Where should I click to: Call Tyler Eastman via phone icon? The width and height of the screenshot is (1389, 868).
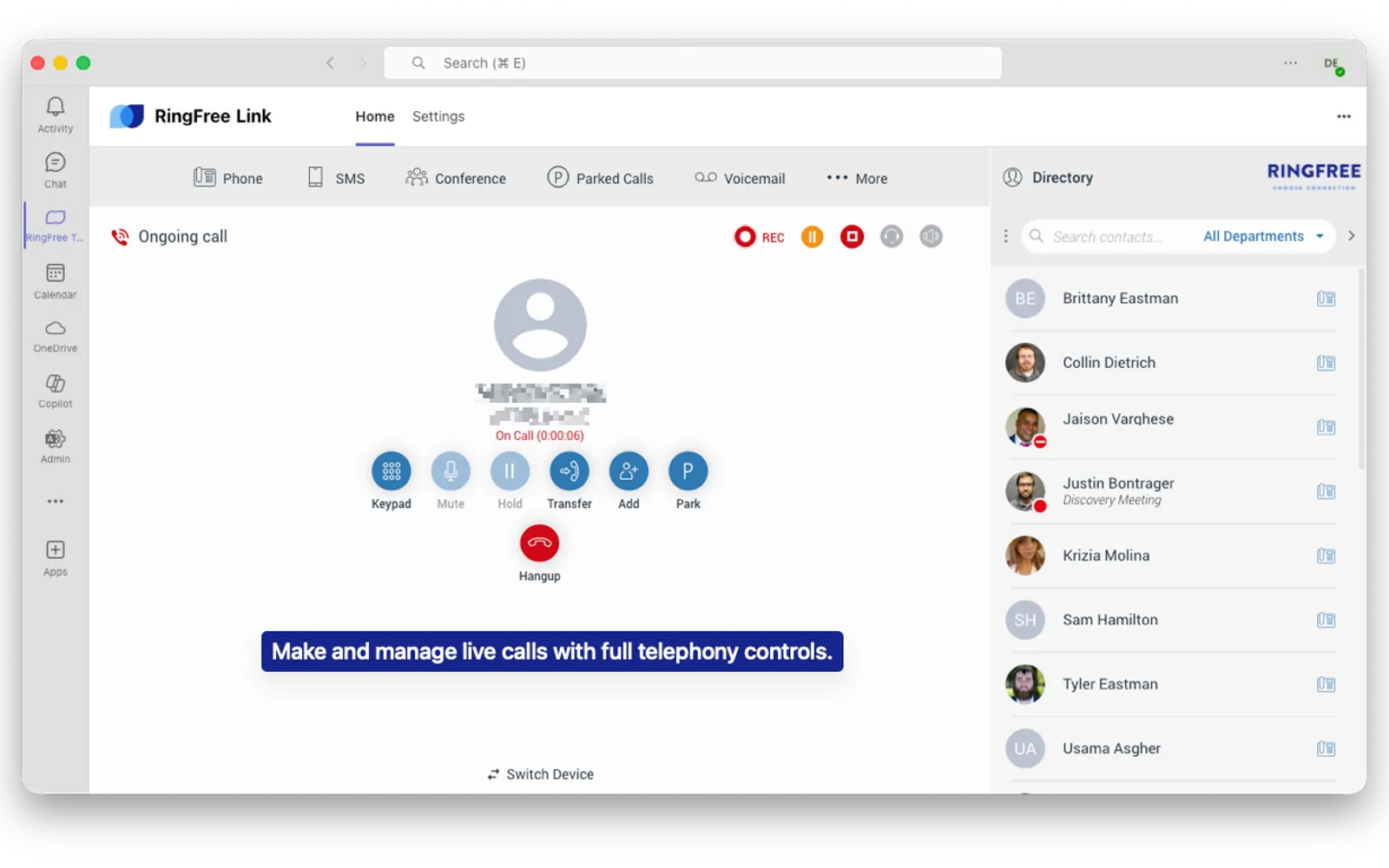click(x=1326, y=684)
